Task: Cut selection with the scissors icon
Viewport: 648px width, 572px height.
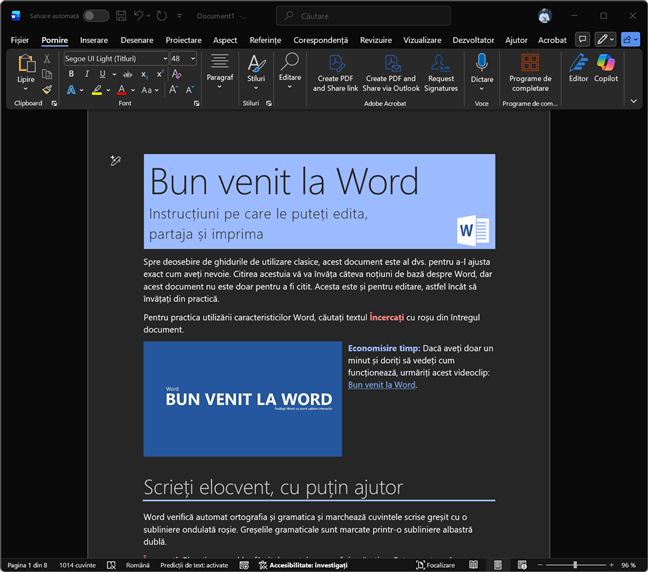Action: pyautogui.click(x=47, y=59)
